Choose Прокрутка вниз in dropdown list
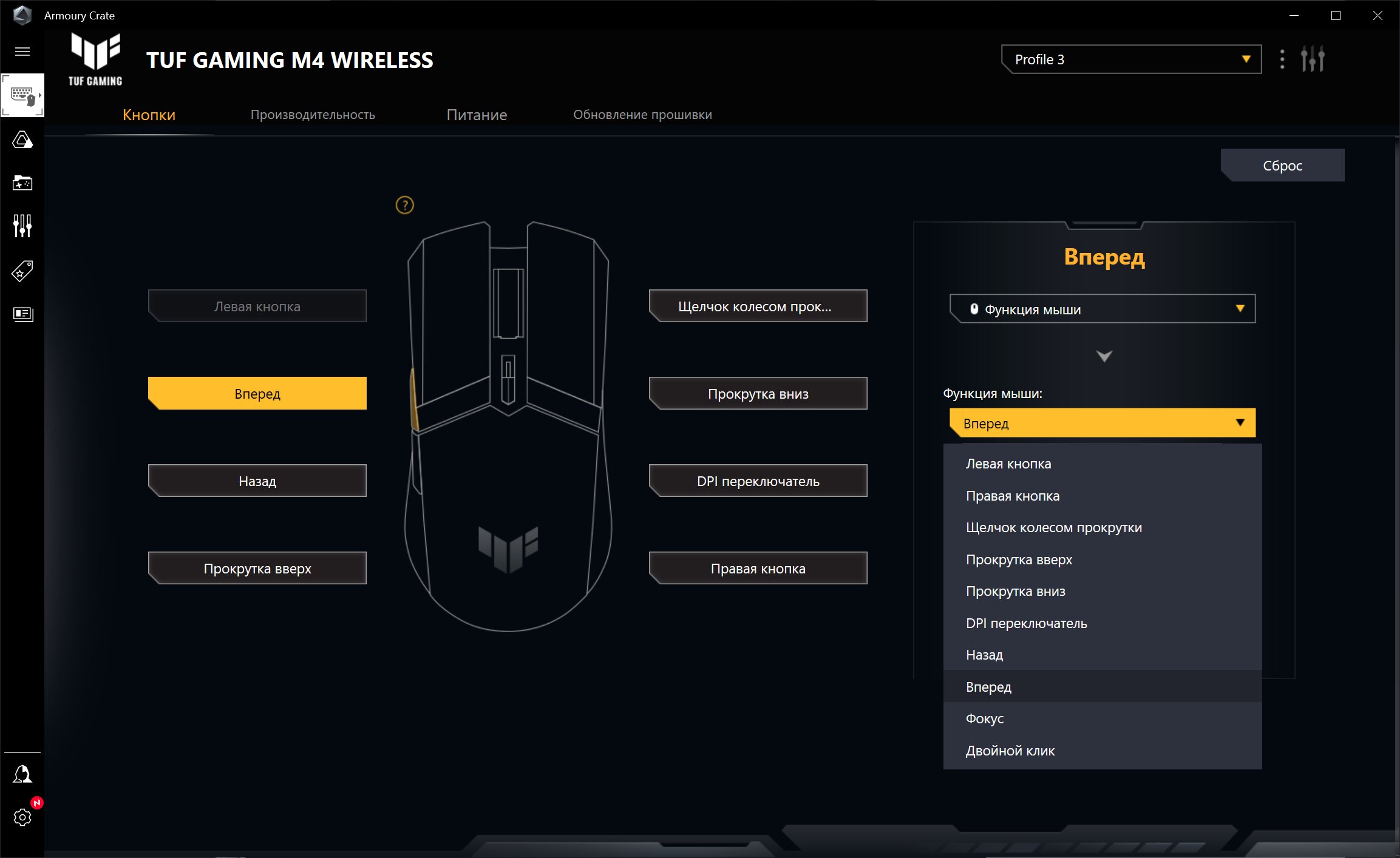 pos(1103,591)
